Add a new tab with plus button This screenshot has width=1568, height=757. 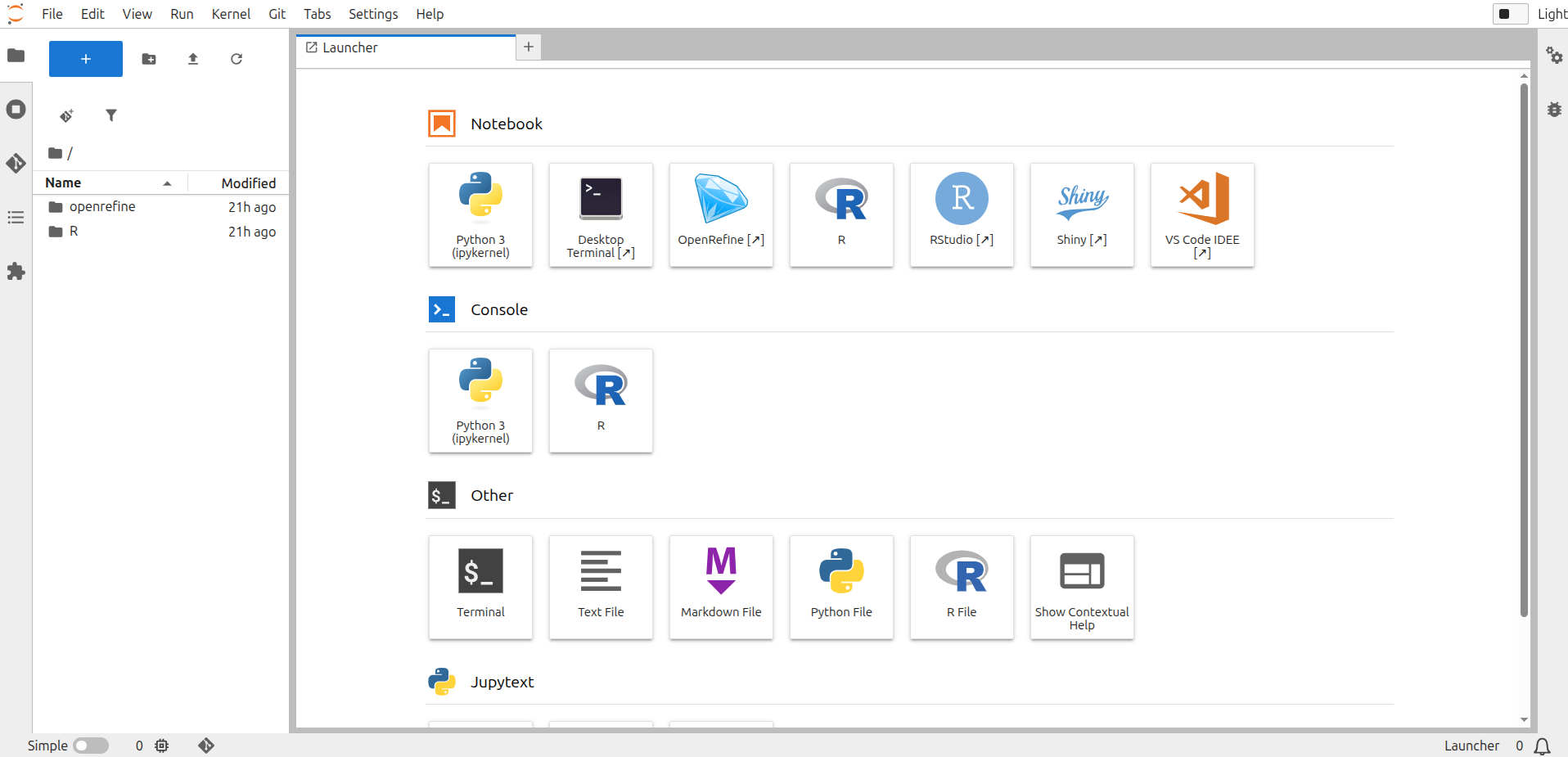point(529,47)
